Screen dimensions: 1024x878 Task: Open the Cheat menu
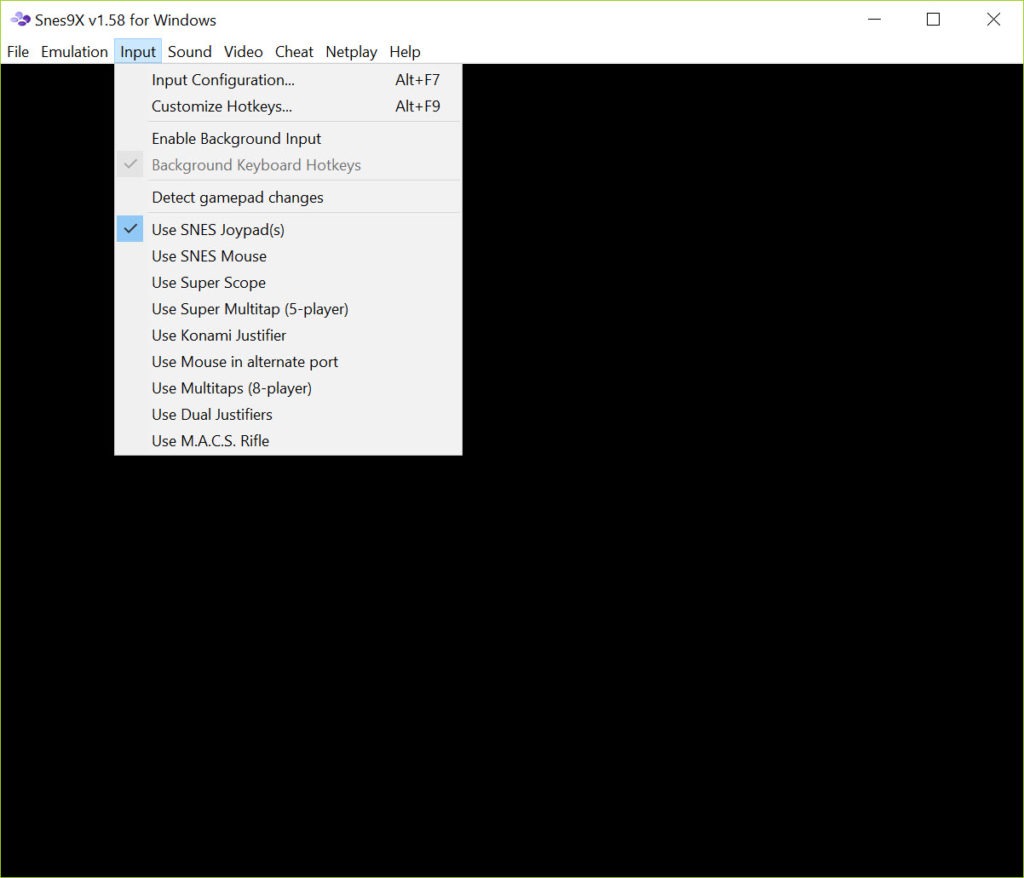[x=294, y=52]
